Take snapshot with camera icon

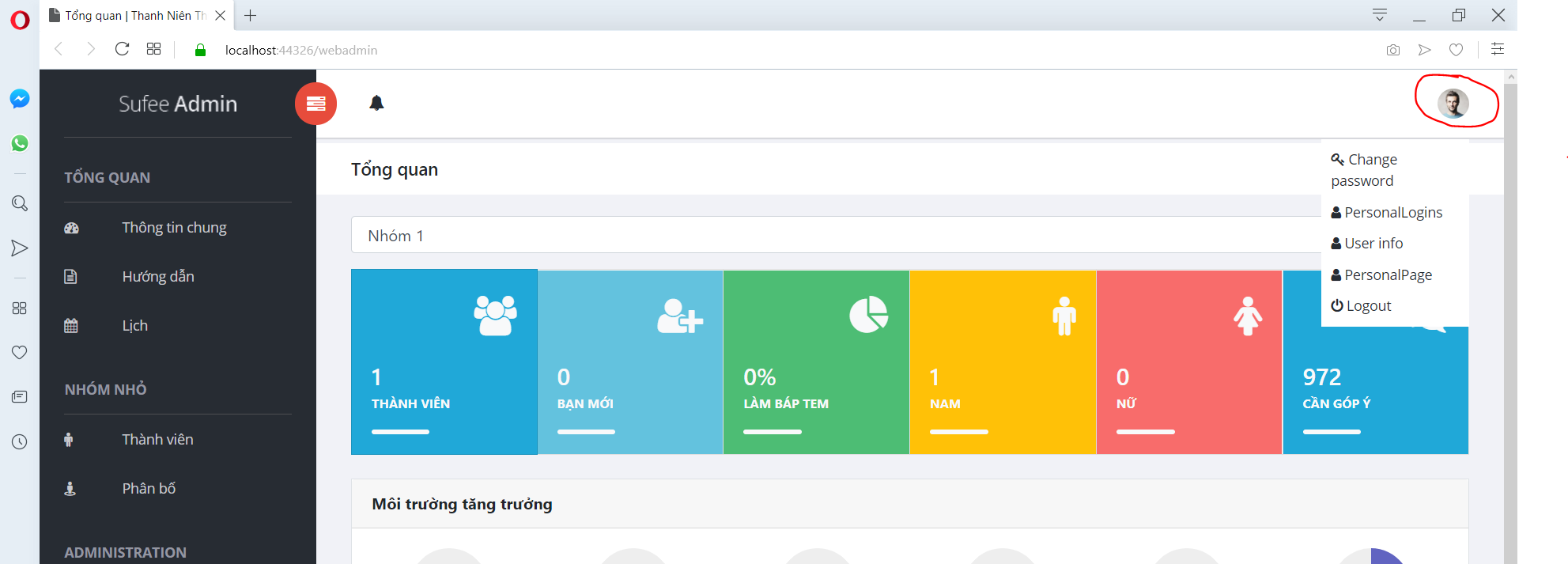(1393, 50)
